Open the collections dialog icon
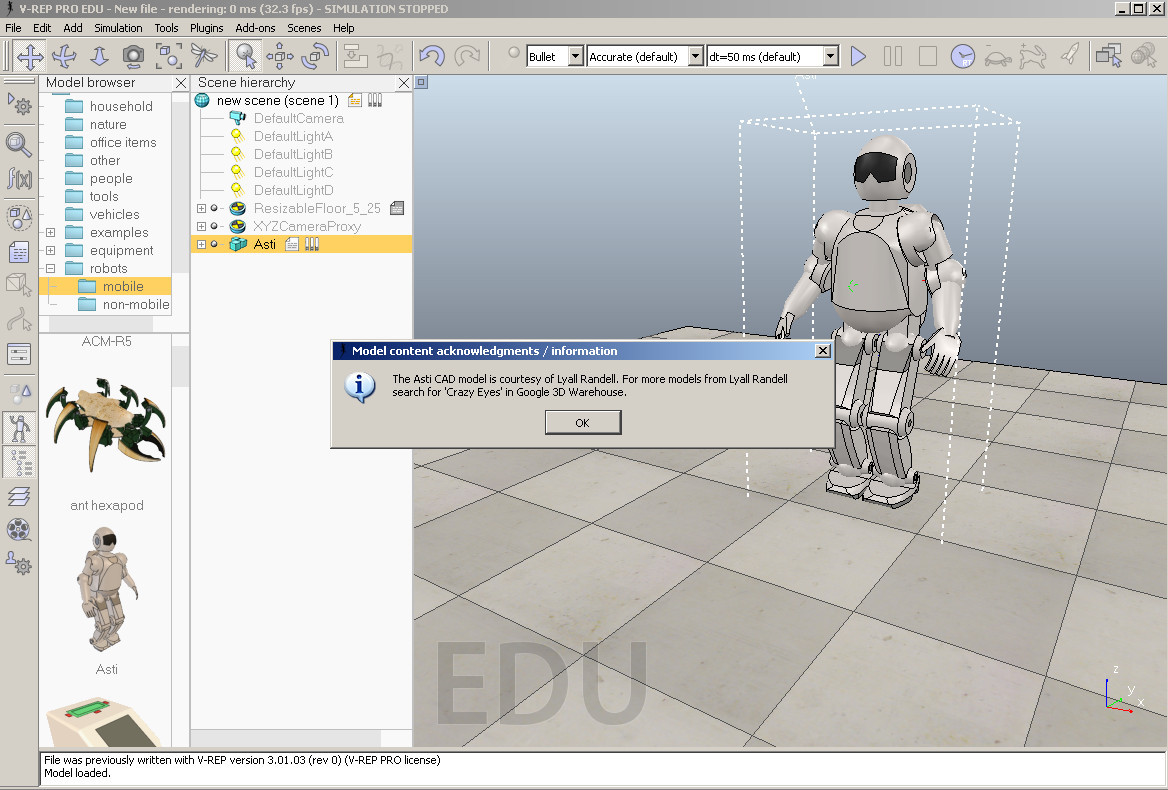 [x=19, y=217]
